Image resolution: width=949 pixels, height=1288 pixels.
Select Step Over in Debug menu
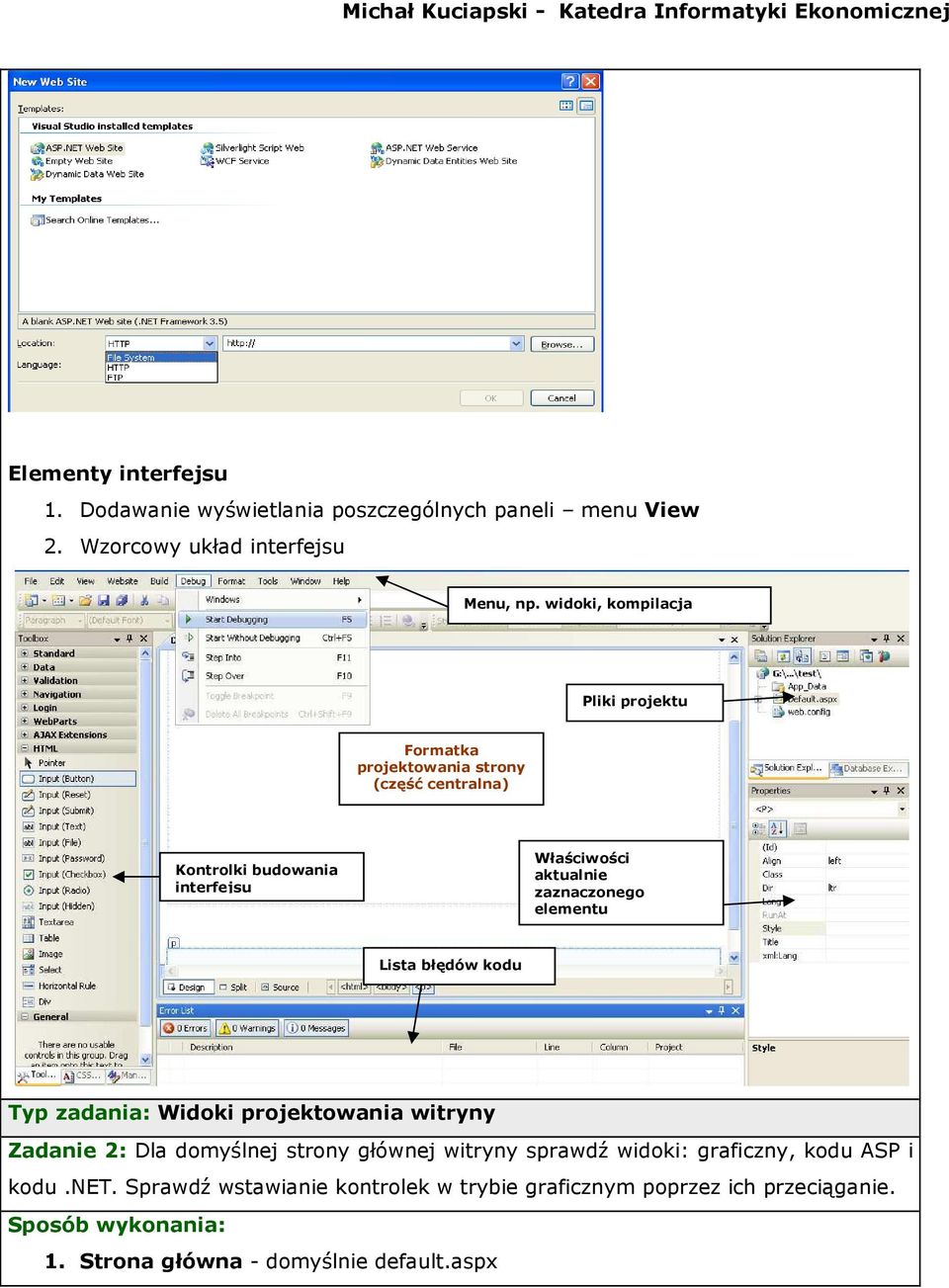(271, 676)
